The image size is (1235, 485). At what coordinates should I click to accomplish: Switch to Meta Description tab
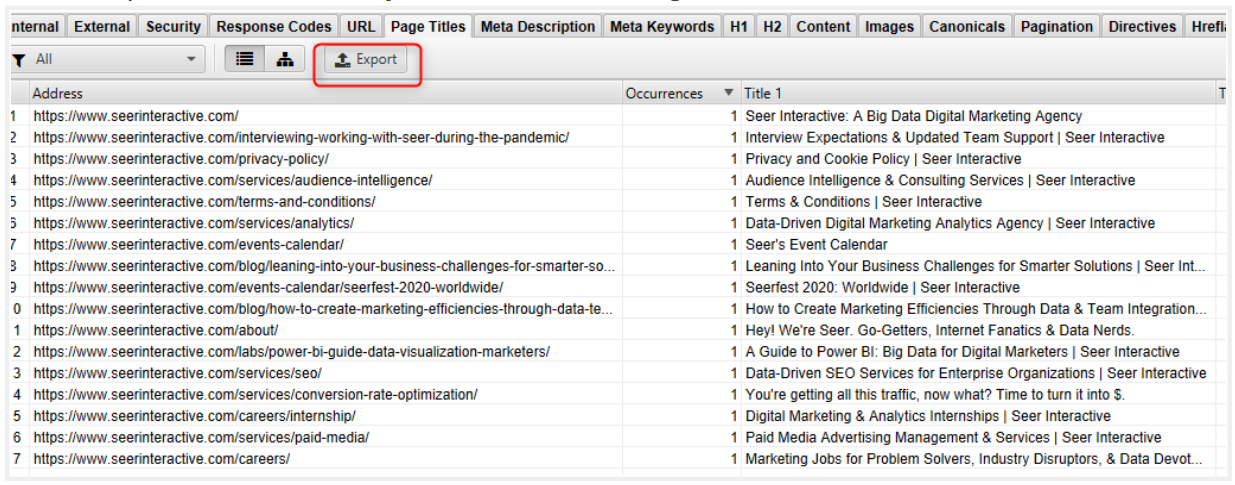pos(537,27)
